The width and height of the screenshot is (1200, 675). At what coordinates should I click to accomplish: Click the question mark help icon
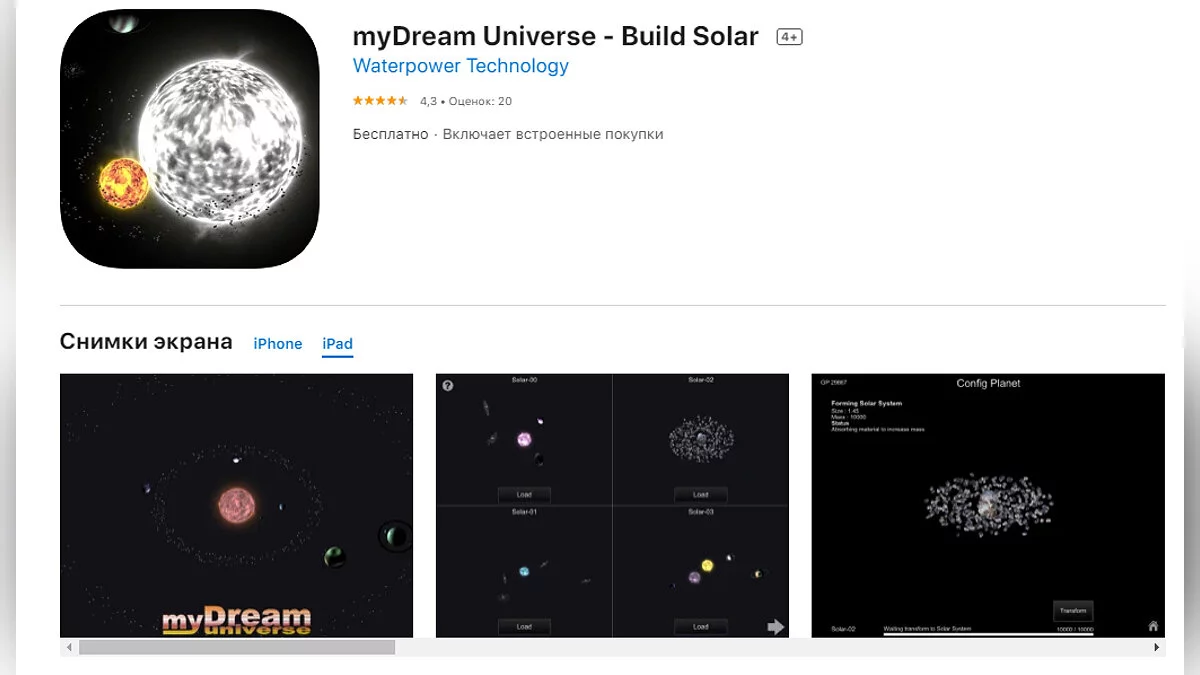coord(448,385)
